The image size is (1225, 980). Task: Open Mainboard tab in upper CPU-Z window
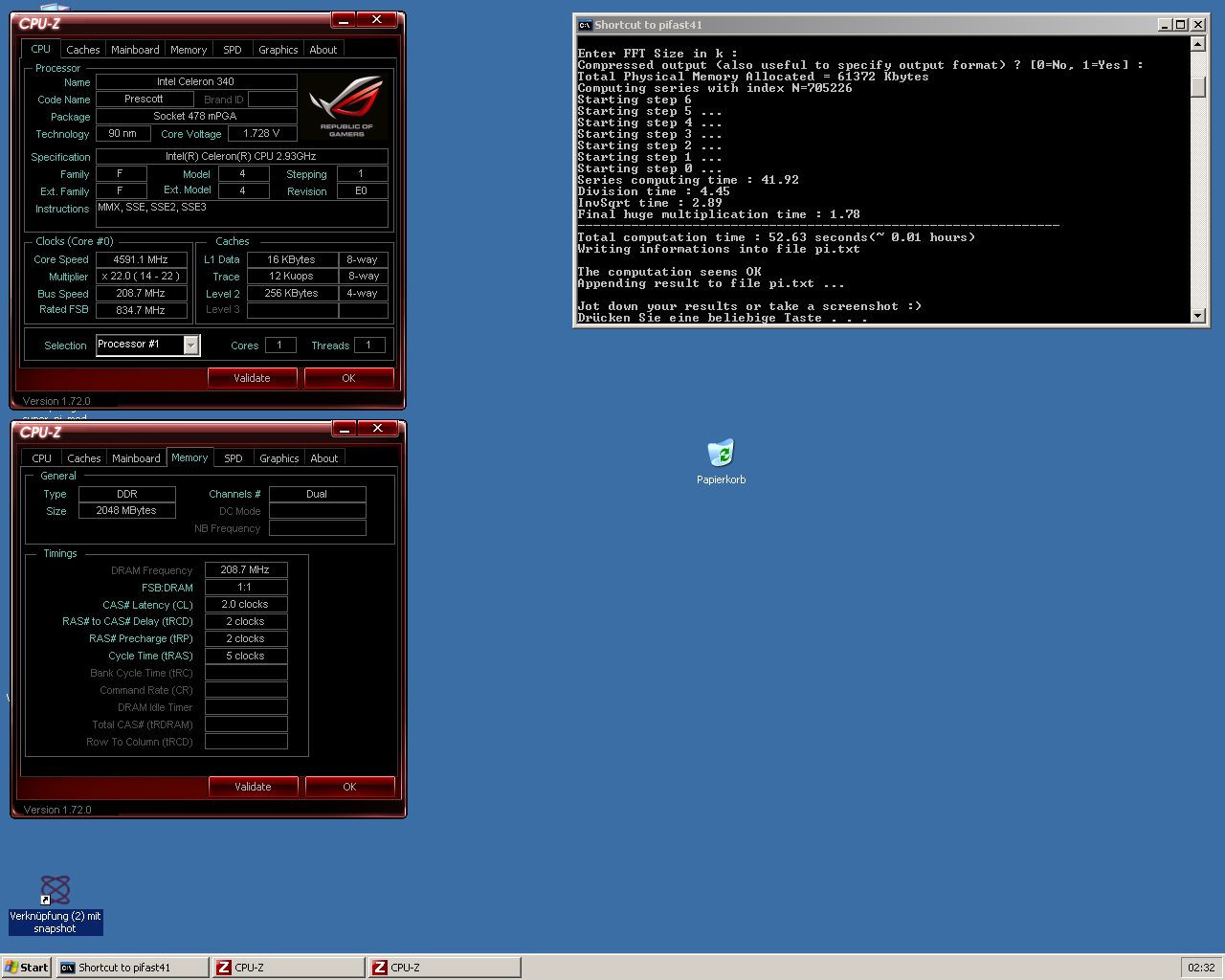click(135, 50)
